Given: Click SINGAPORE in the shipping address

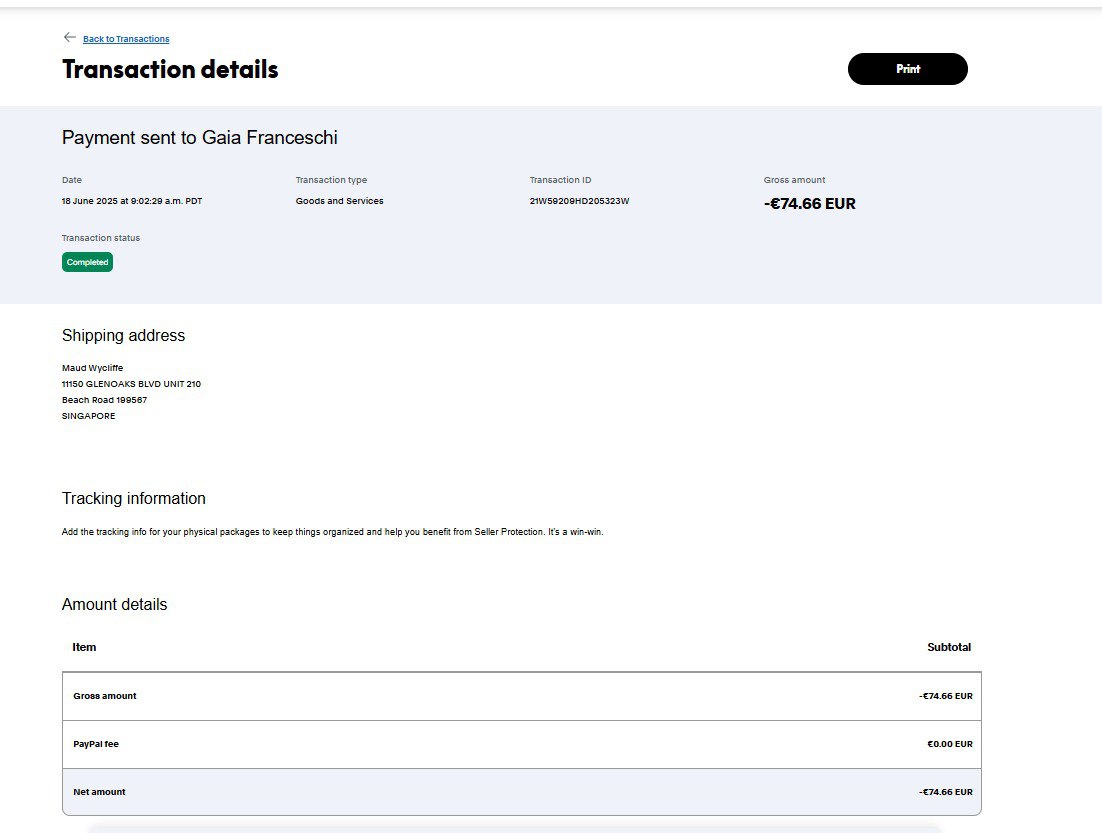Looking at the screenshot, I should pyautogui.click(x=88, y=416).
